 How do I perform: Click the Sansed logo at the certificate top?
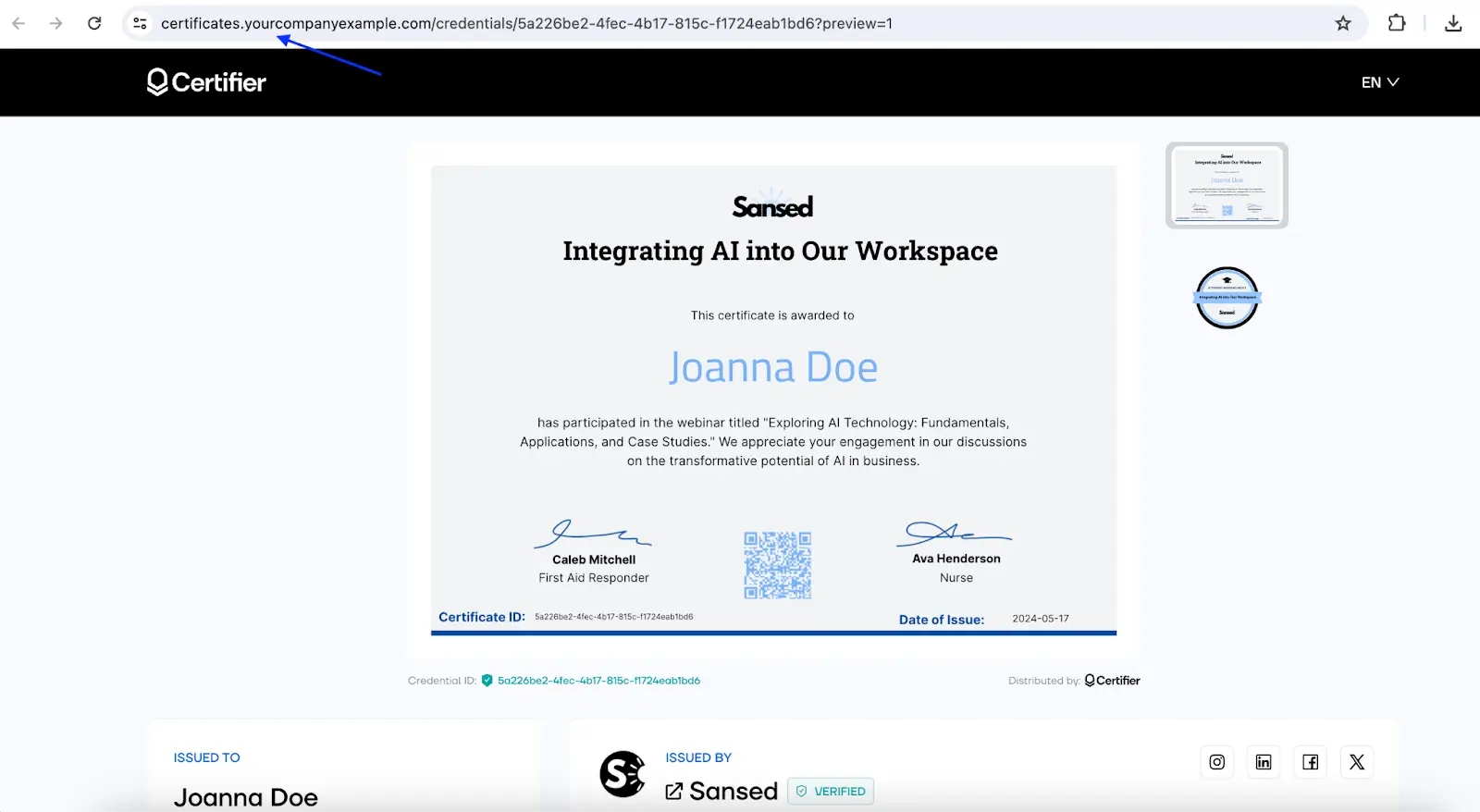click(772, 203)
